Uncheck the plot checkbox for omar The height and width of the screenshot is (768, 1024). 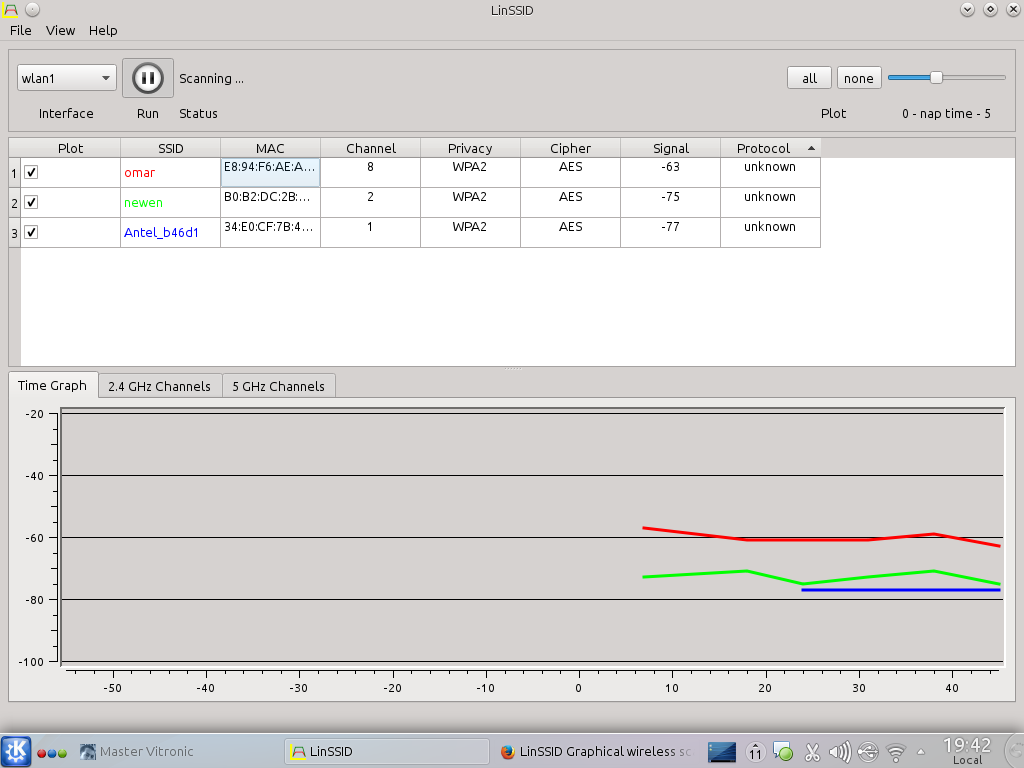pos(31,172)
